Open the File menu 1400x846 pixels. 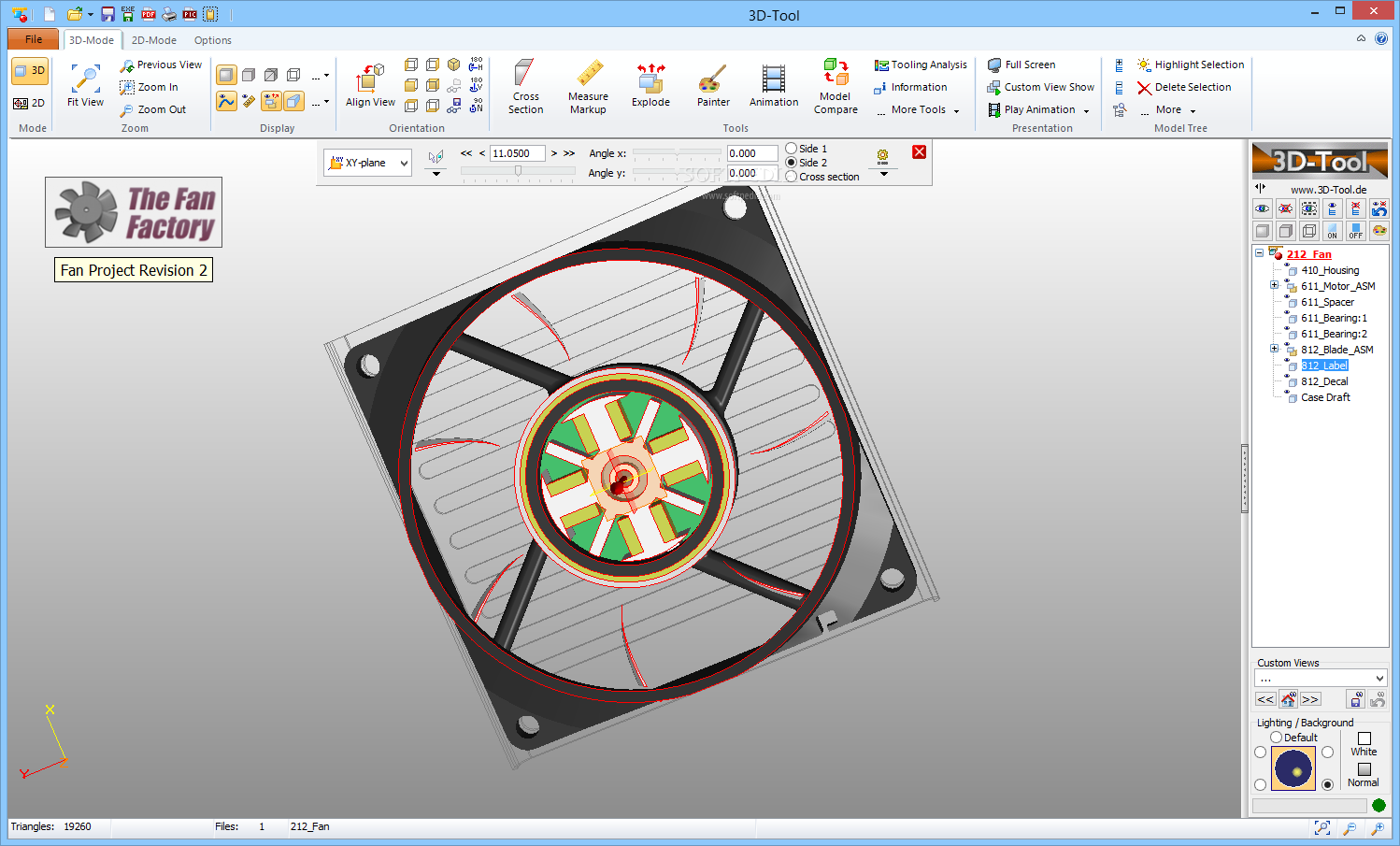point(34,39)
